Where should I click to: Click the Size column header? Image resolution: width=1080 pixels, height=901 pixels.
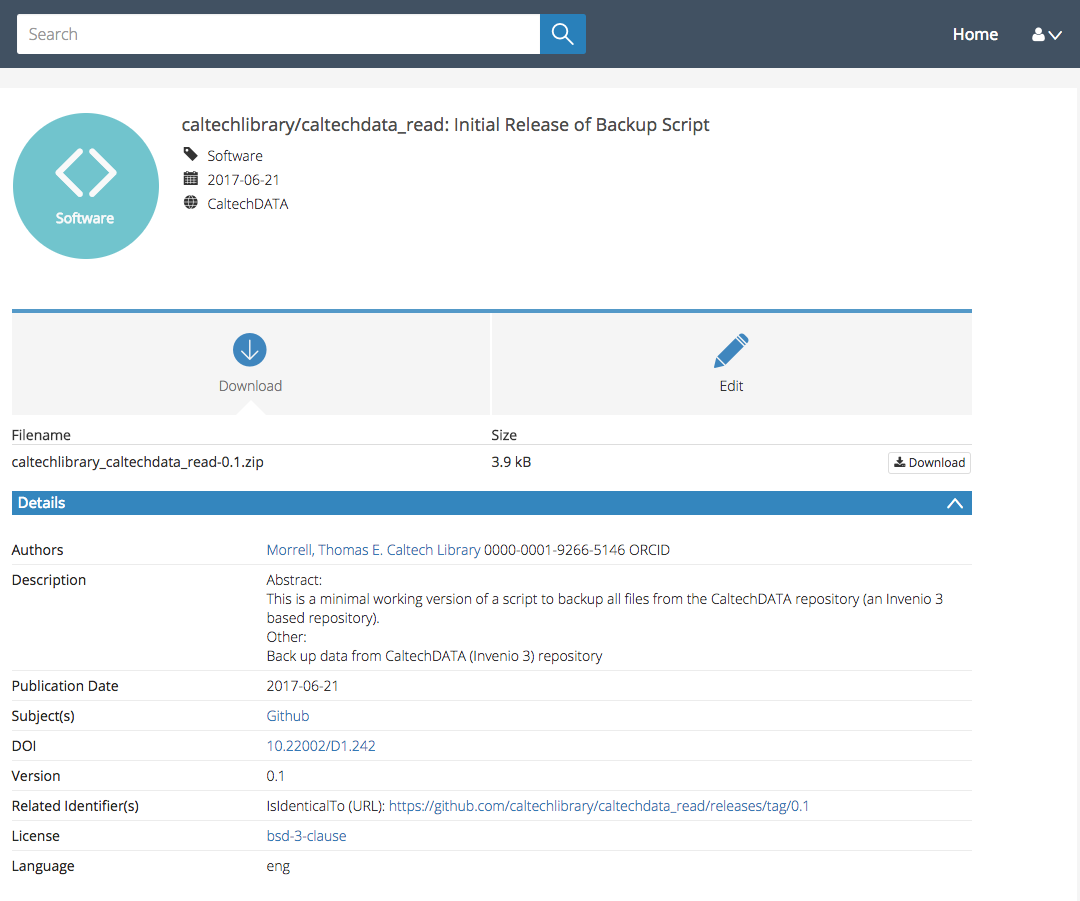(504, 435)
